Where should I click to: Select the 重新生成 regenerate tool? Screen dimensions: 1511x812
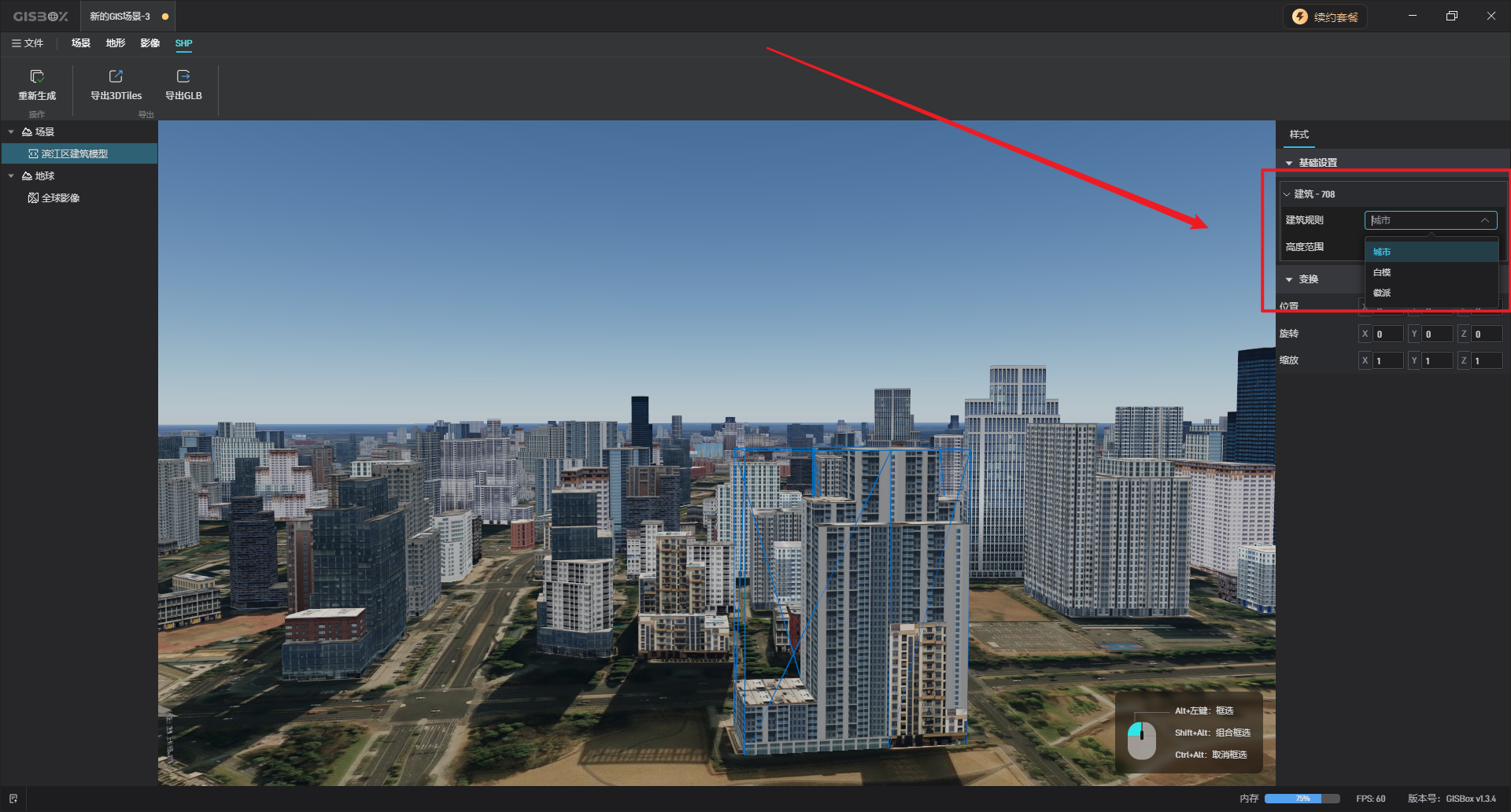(x=37, y=87)
